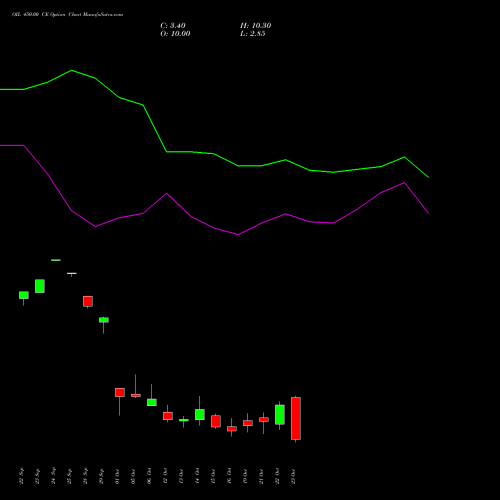This screenshot has width=500, height=500.
Task: Click the '22 Sep' date axis label
Action: (x=21, y=476)
